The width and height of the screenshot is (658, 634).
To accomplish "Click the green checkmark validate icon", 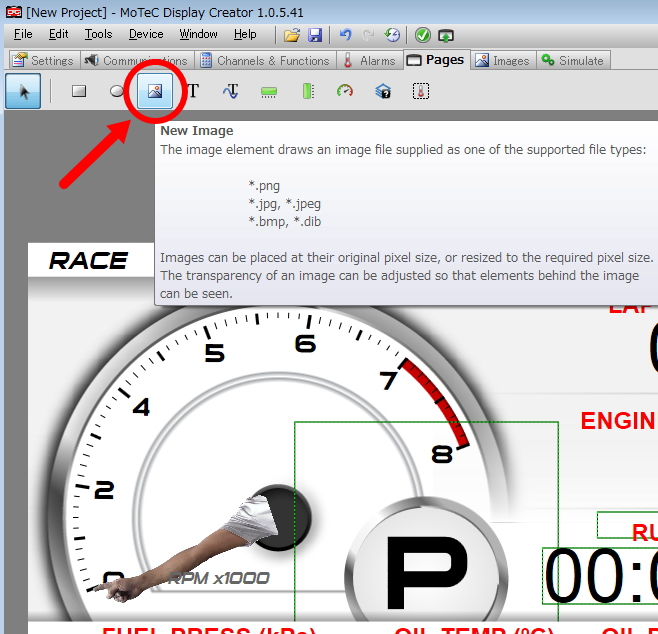I will pos(422,35).
